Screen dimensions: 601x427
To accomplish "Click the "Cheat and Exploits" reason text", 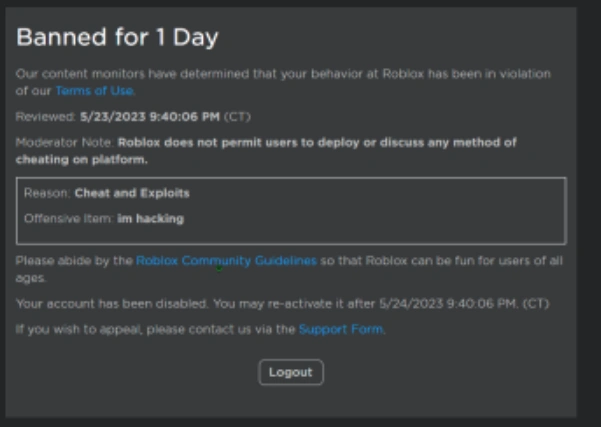I will (131, 193).
